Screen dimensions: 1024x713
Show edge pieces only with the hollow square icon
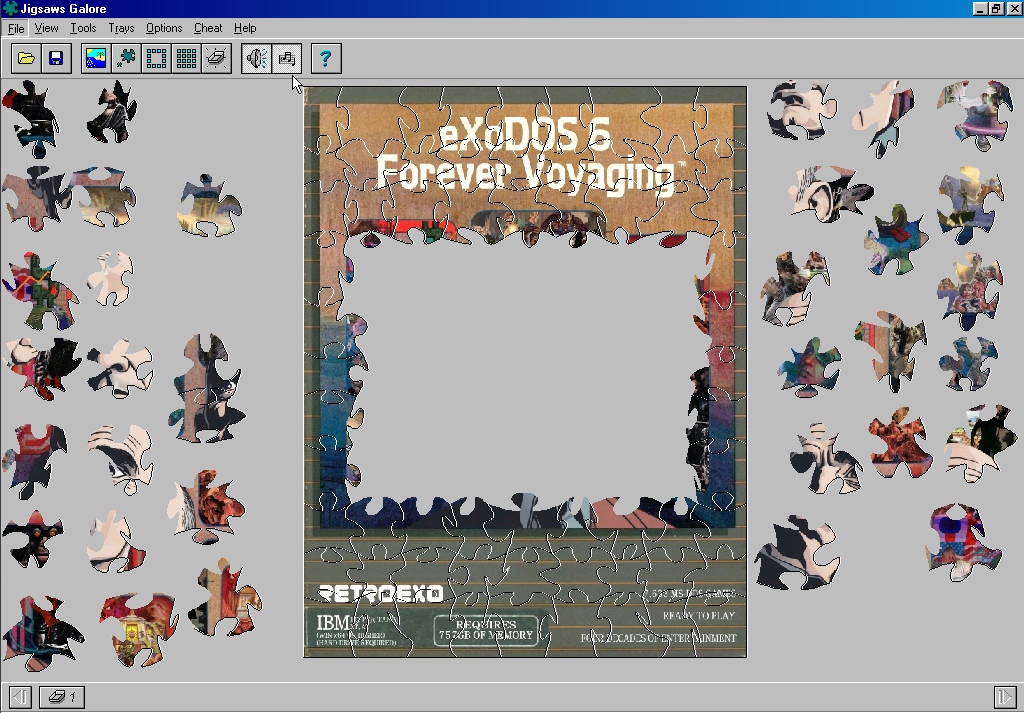(156, 59)
